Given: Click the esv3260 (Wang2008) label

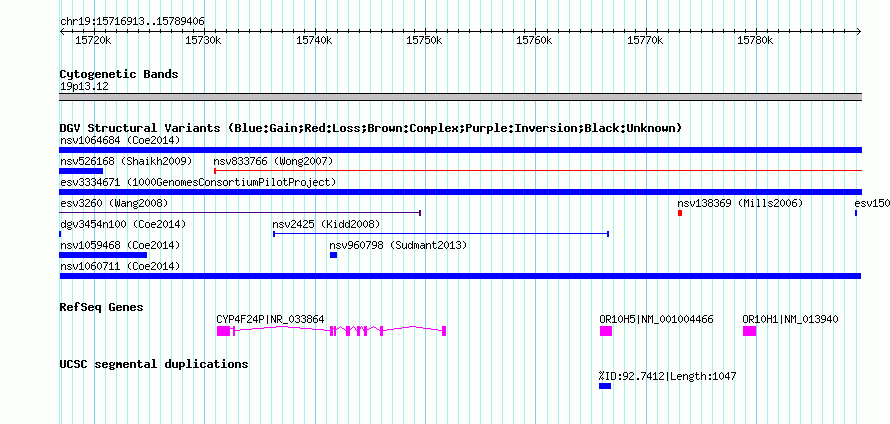Looking at the screenshot, I should click(x=114, y=203).
